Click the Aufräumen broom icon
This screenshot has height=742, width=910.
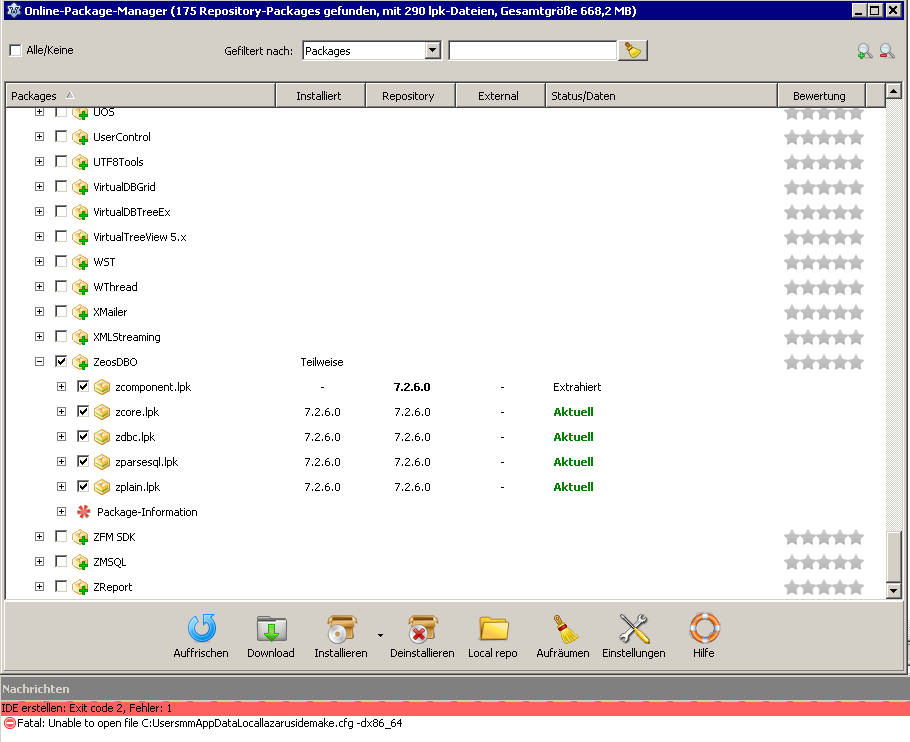564,629
